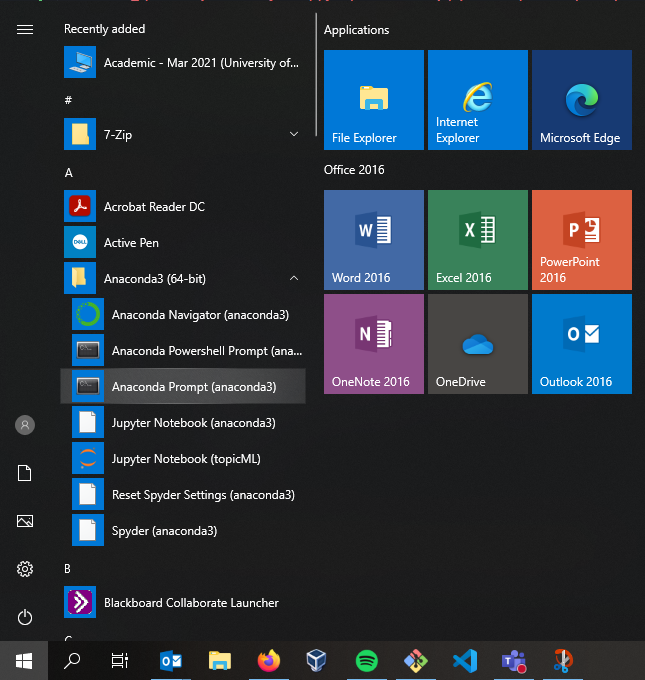Launch the Excel 2016 tile
This screenshot has width=645, height=680.
(478, 240)
